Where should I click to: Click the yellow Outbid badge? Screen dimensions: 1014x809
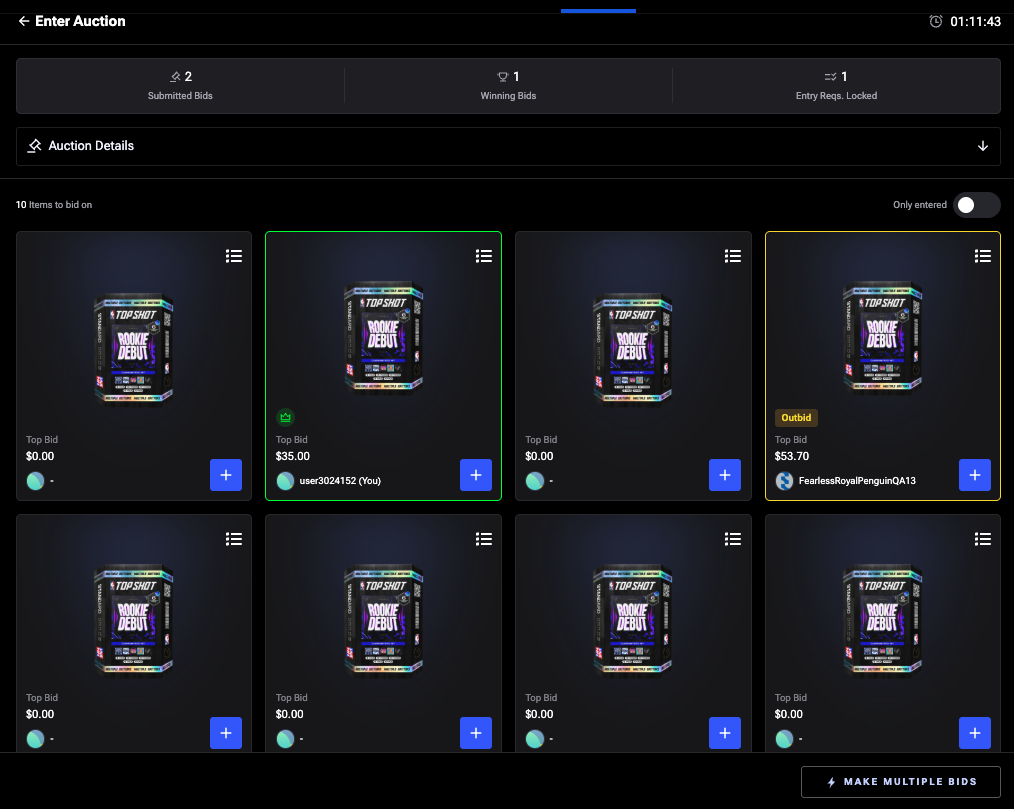pos(796,418)
